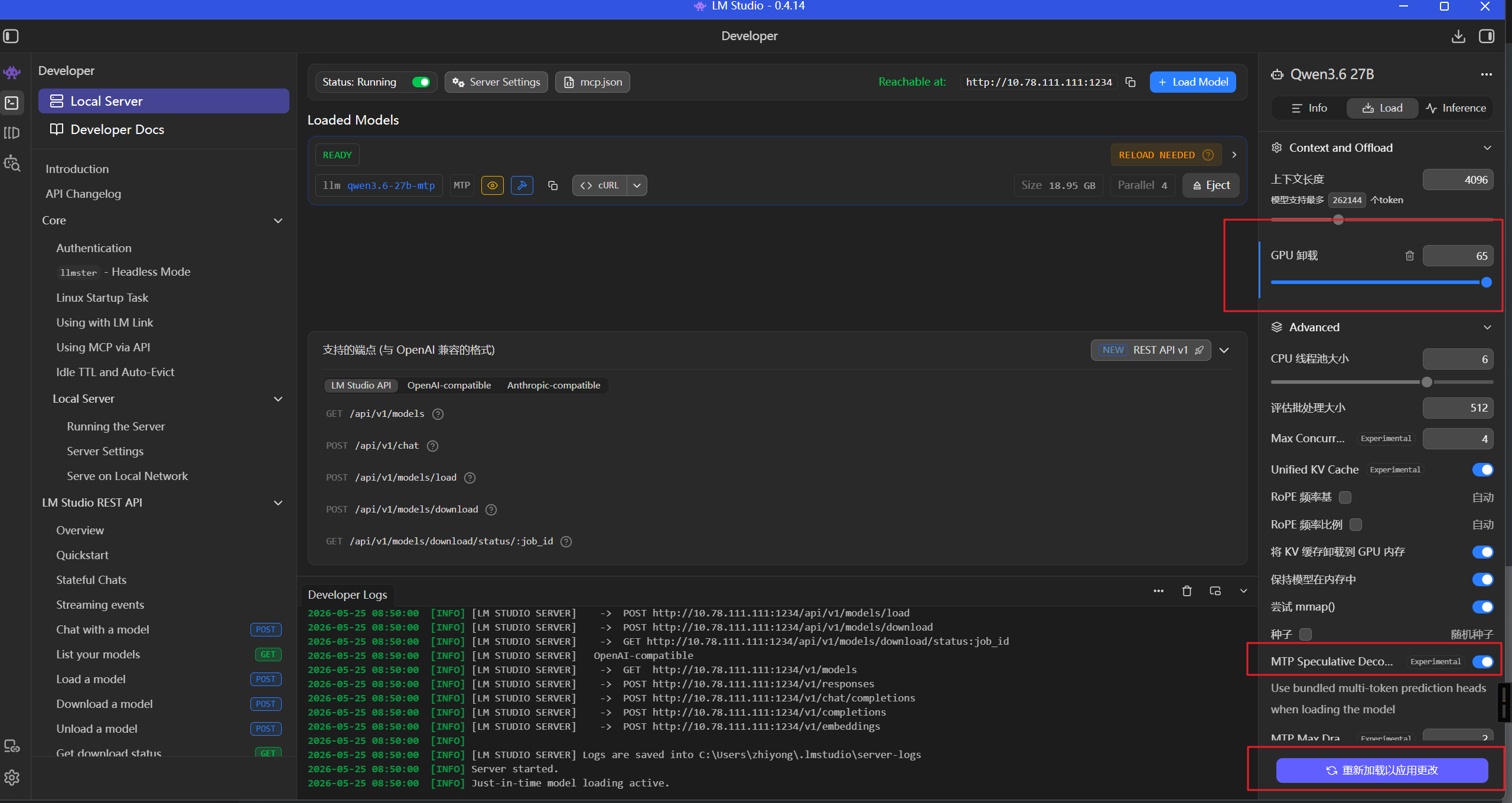This screenshot has width=1512, height=803.
Task: Open Server Settings
Action: (496, 82)
